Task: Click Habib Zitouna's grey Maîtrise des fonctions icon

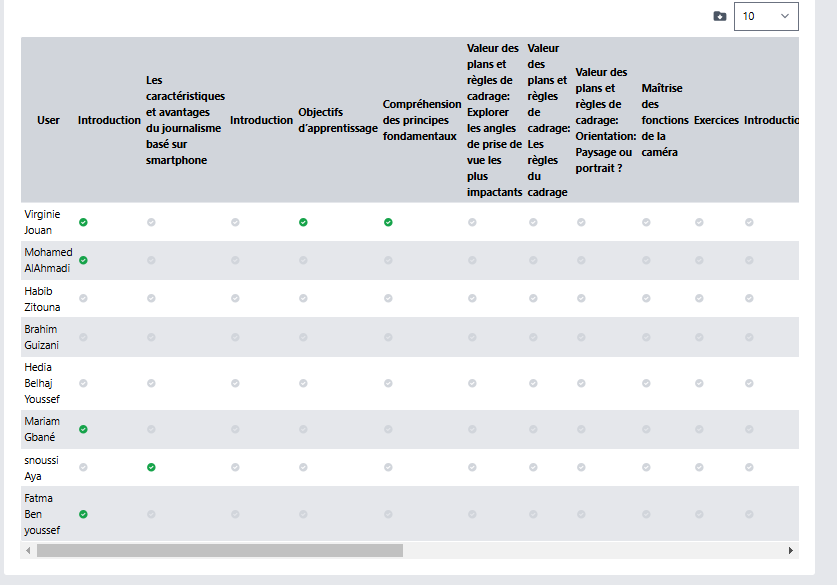Action: pos(646,298)
